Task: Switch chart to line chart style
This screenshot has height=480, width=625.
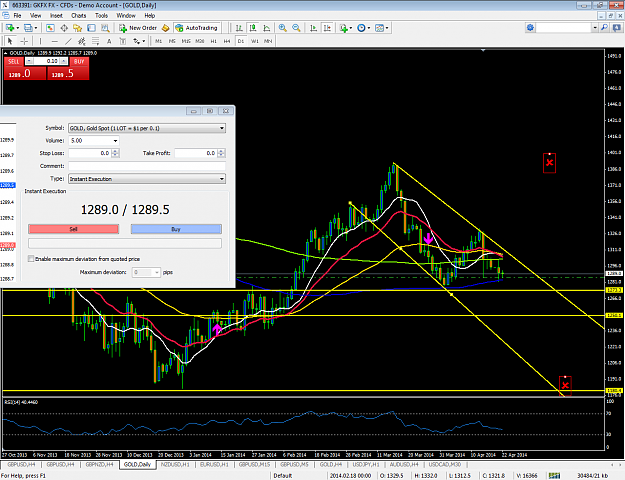Action: 267,28
